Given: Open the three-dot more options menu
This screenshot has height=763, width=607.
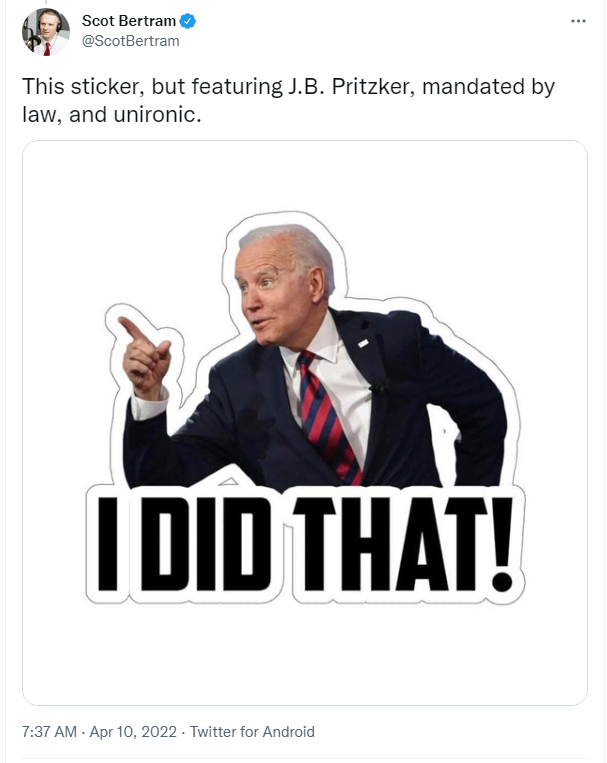Looking at the screenshot, I should click(578, 21).
